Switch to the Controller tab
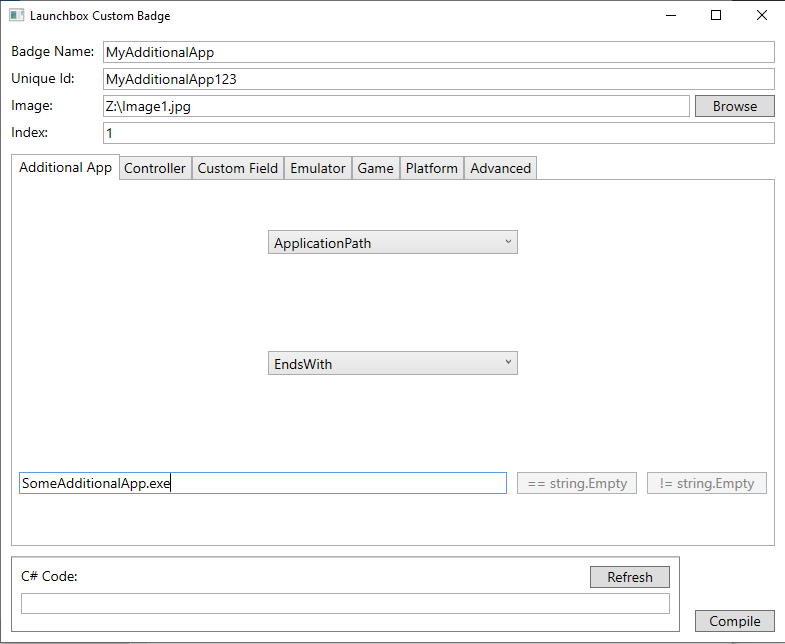The image size is (785, 644). coord(155,168)
